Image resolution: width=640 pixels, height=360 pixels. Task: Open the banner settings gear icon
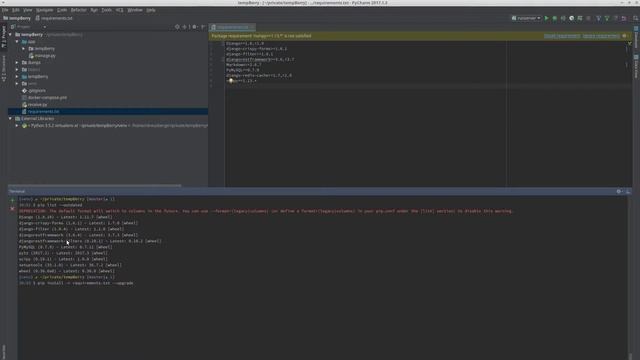click(624, 36)
